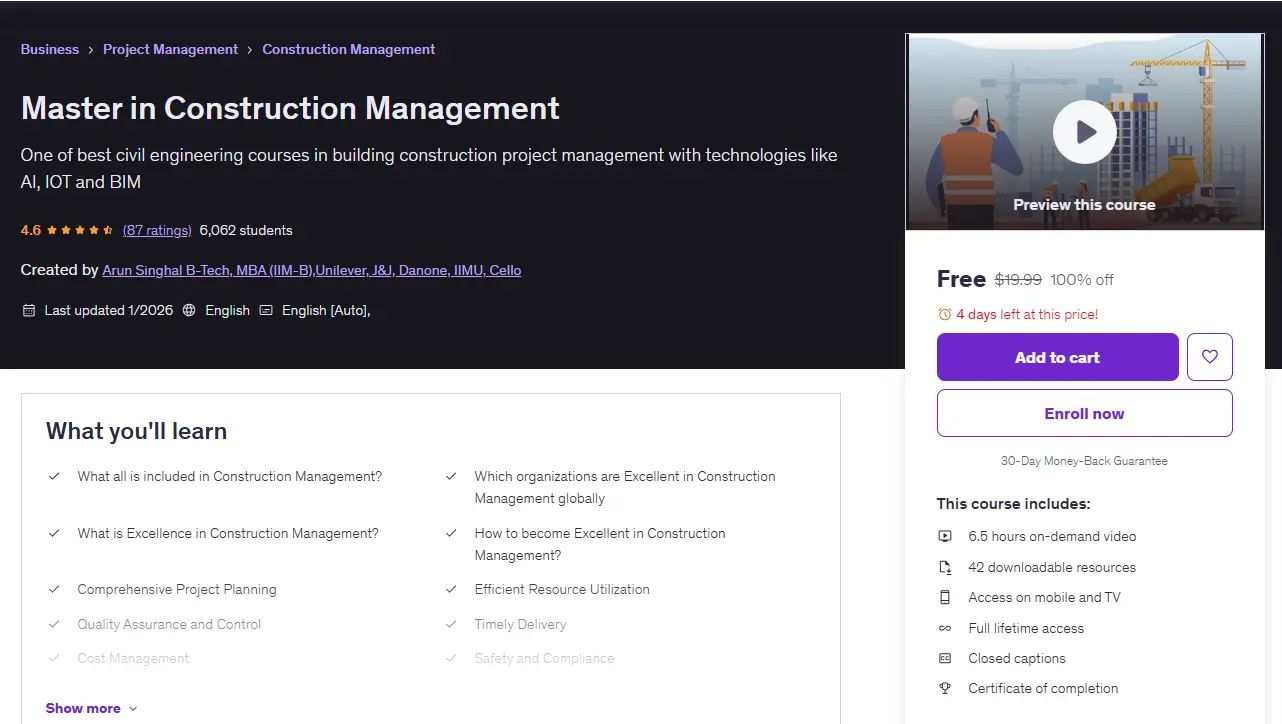This screenshot has height=724, width=1282.
Task: Click checkmark beside 'Timely Delivery'
Action: tap(451, 624)
